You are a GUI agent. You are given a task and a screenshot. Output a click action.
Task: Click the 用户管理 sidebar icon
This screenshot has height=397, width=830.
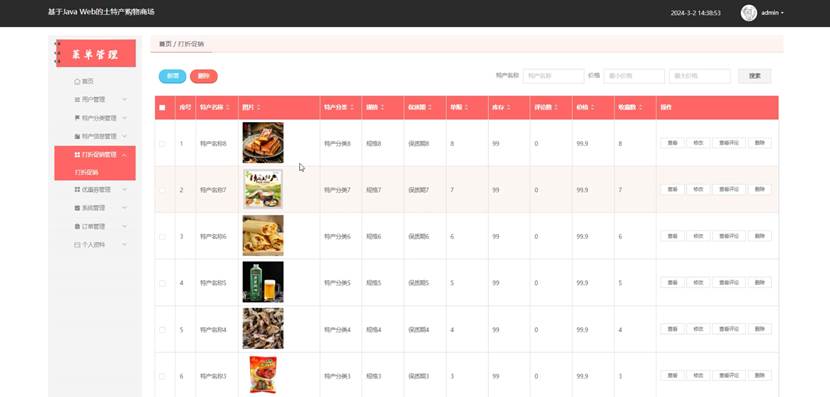point(77,100)
